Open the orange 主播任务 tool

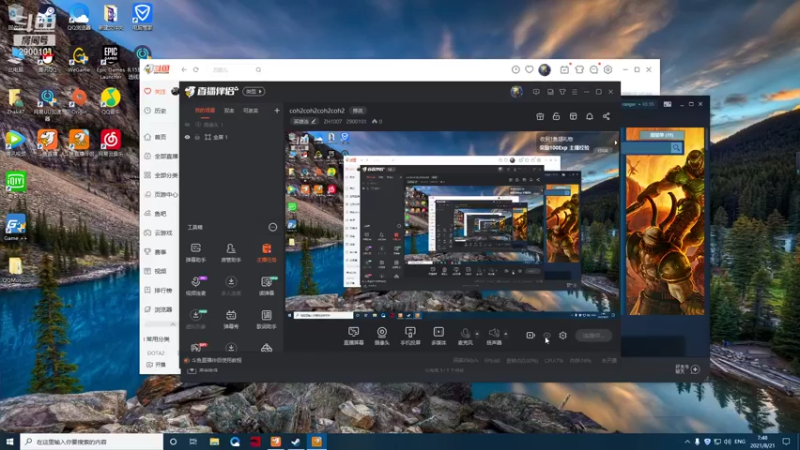coord(266,253)
